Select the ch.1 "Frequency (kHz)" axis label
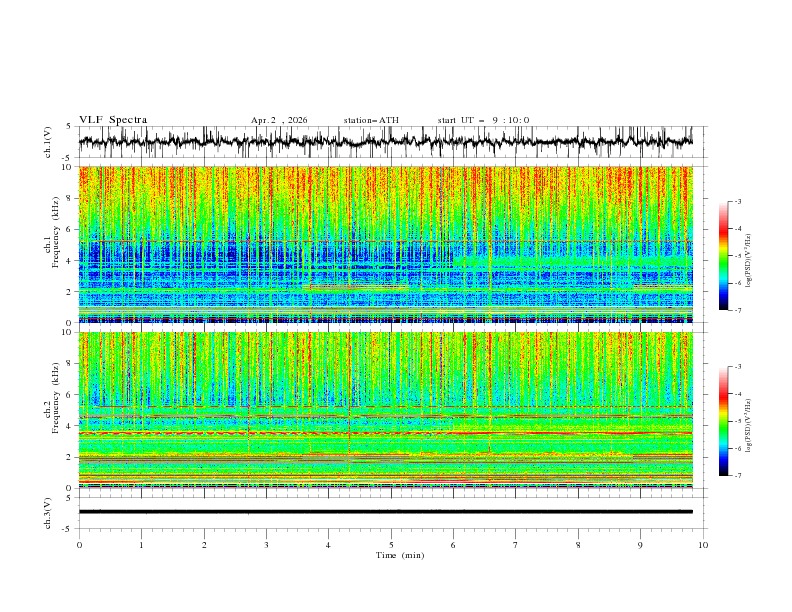Screen dimensions: 792x612 click(x=56, y=233)
